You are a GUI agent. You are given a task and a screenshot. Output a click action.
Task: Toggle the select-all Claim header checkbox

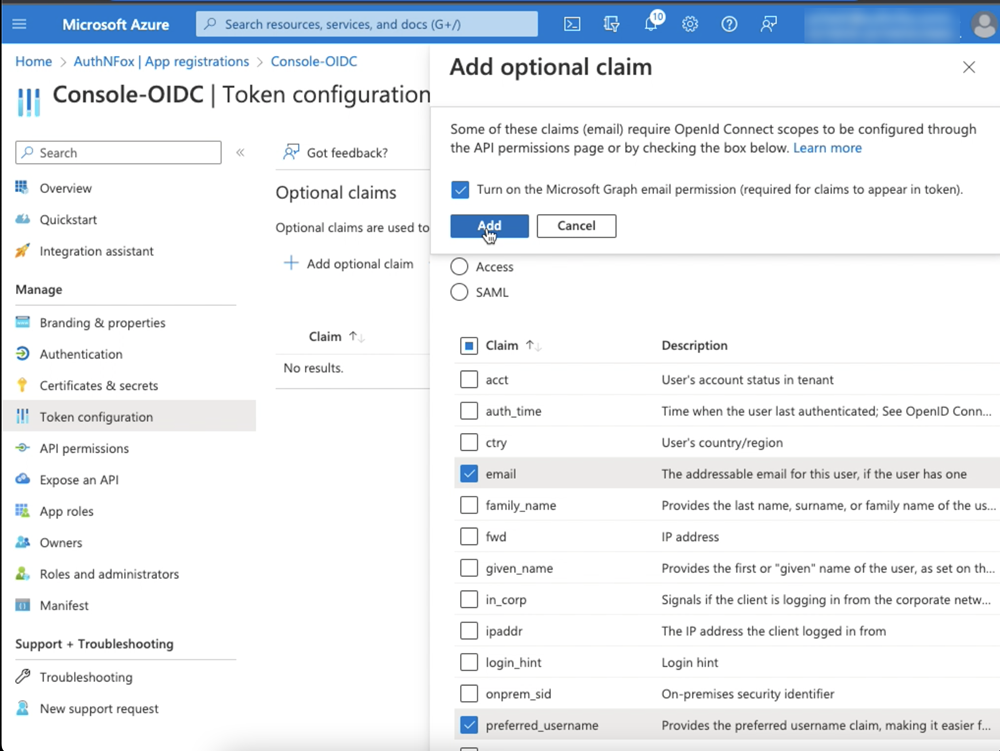[469, 346]
